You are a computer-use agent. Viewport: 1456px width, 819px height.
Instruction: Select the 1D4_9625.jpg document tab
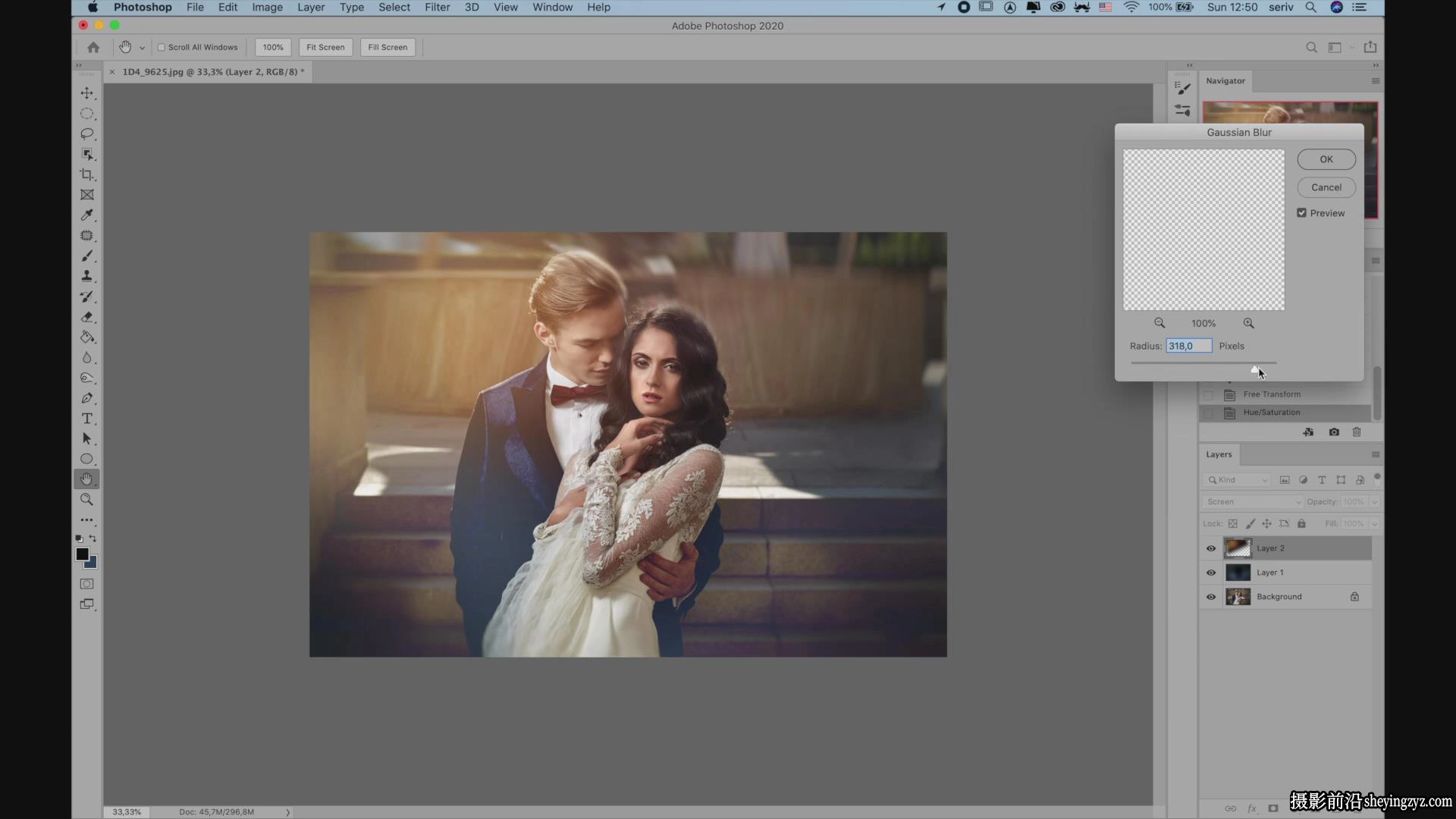213,72
